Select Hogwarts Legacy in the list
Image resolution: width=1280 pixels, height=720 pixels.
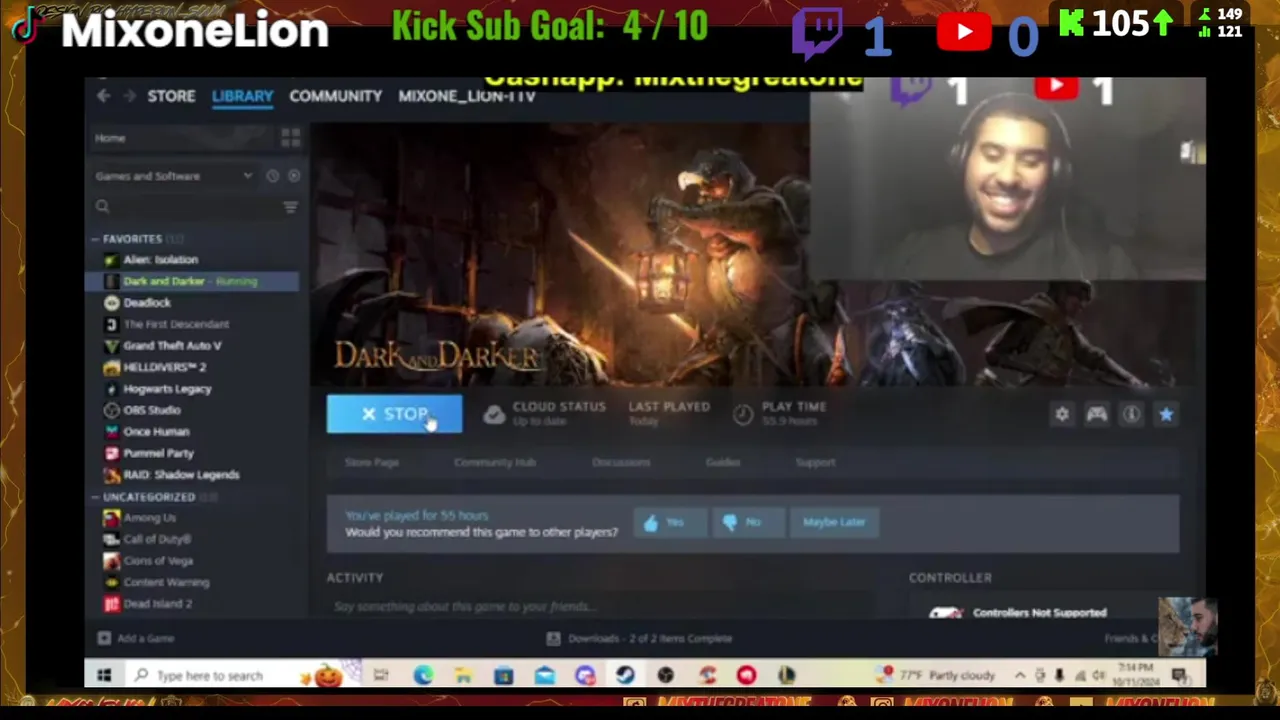(167, 389)
